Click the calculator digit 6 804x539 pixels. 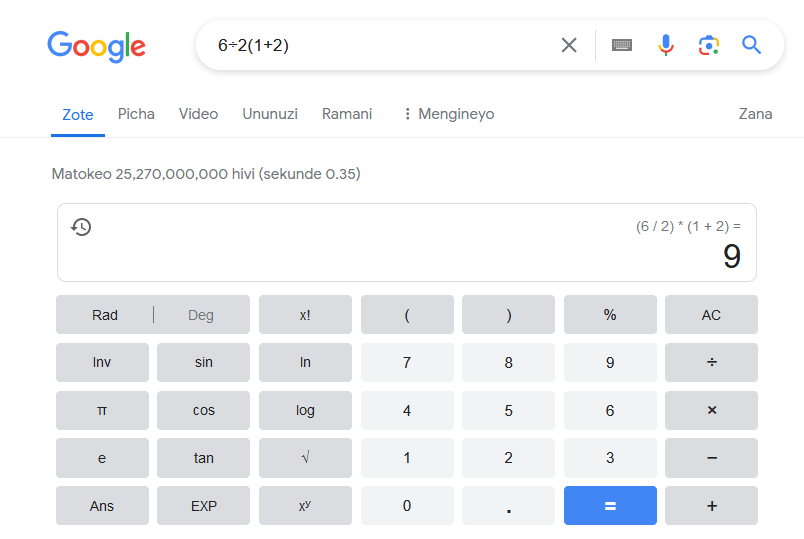click(x=610, y=410)
